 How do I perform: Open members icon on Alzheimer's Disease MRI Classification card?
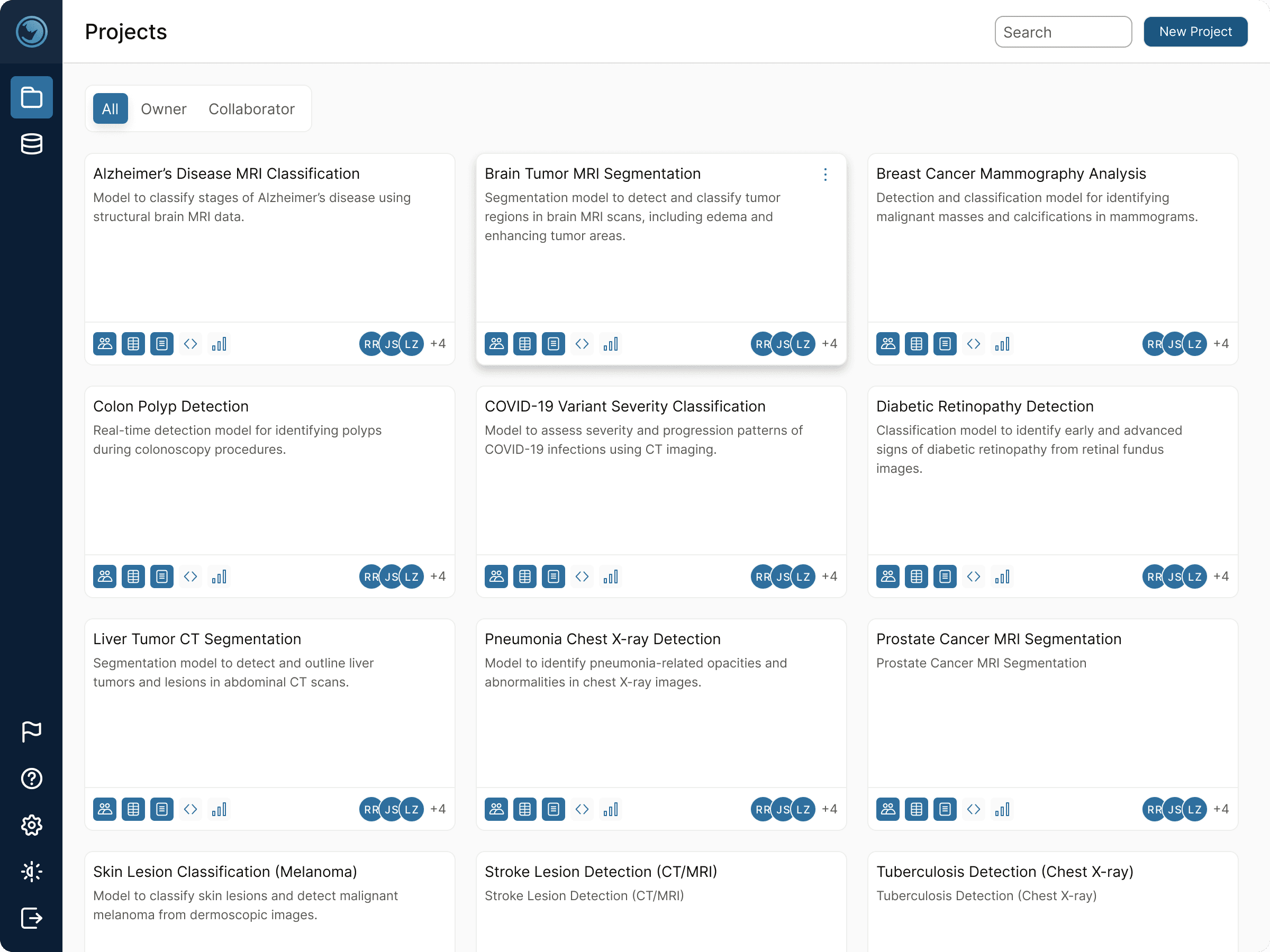coord(104,344)
